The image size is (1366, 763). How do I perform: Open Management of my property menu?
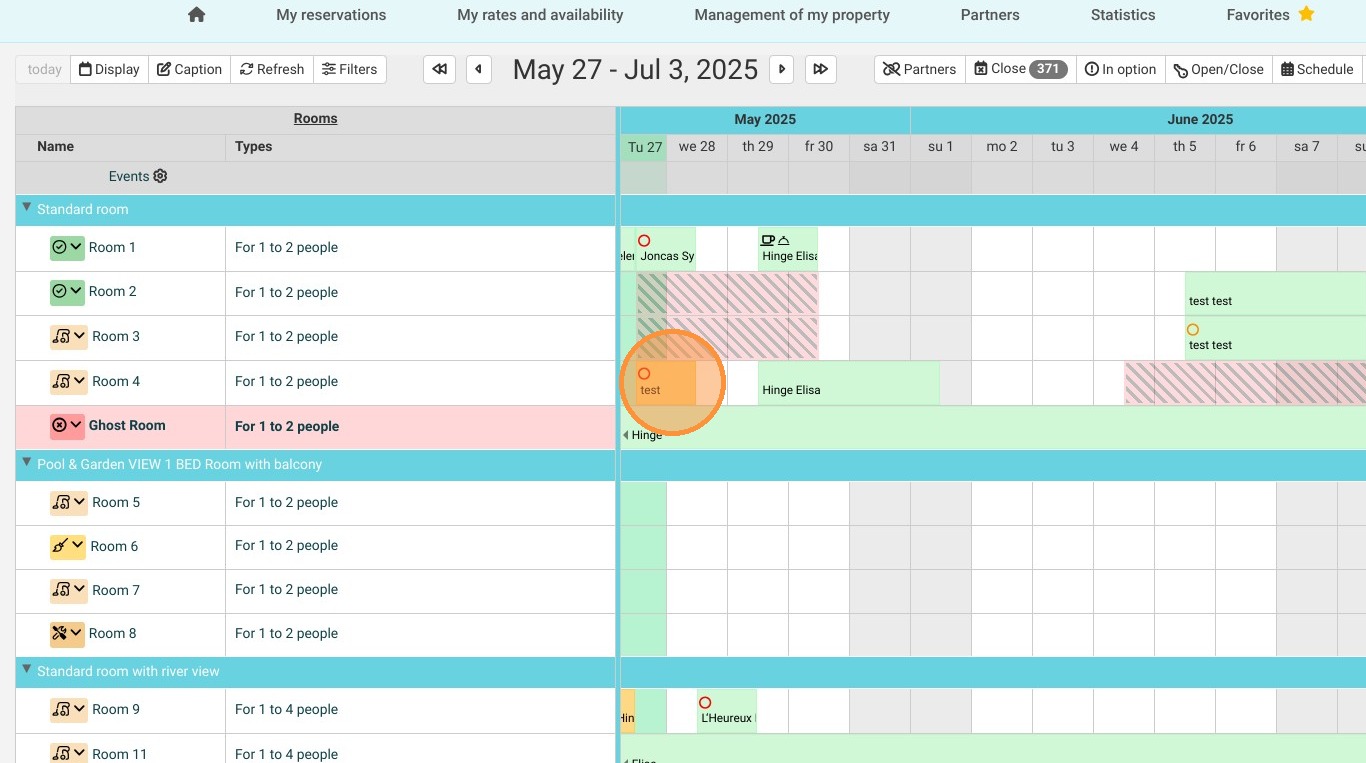[x=792, y=15]
